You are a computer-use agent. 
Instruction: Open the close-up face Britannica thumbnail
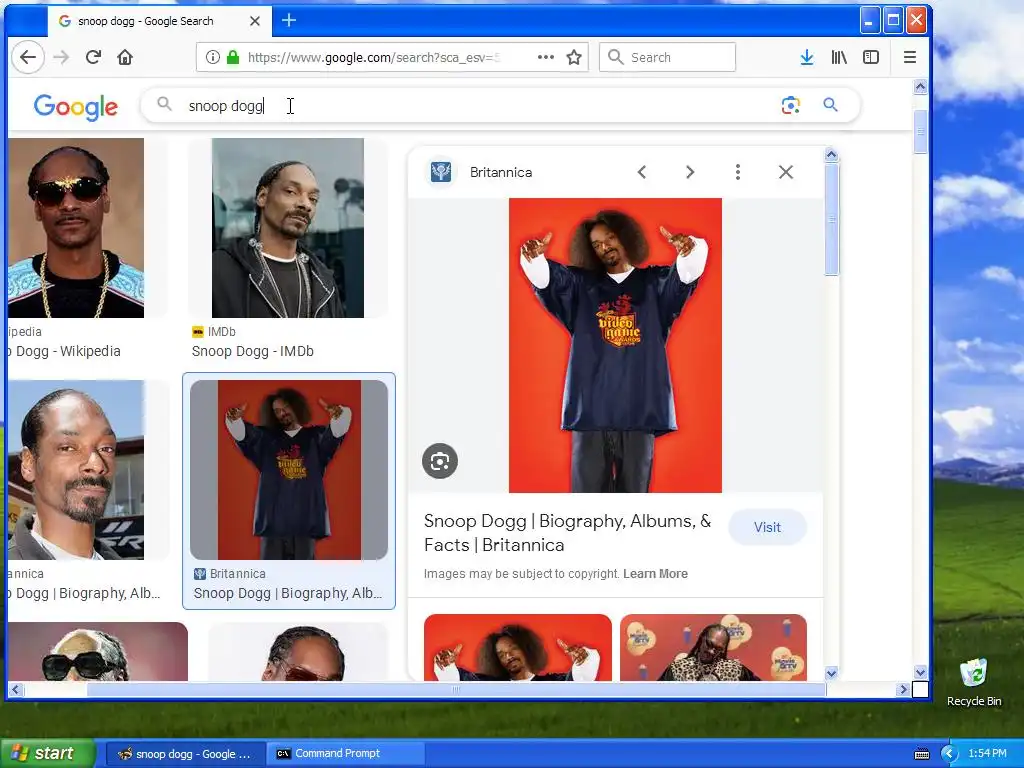click(x=76, y=470)
